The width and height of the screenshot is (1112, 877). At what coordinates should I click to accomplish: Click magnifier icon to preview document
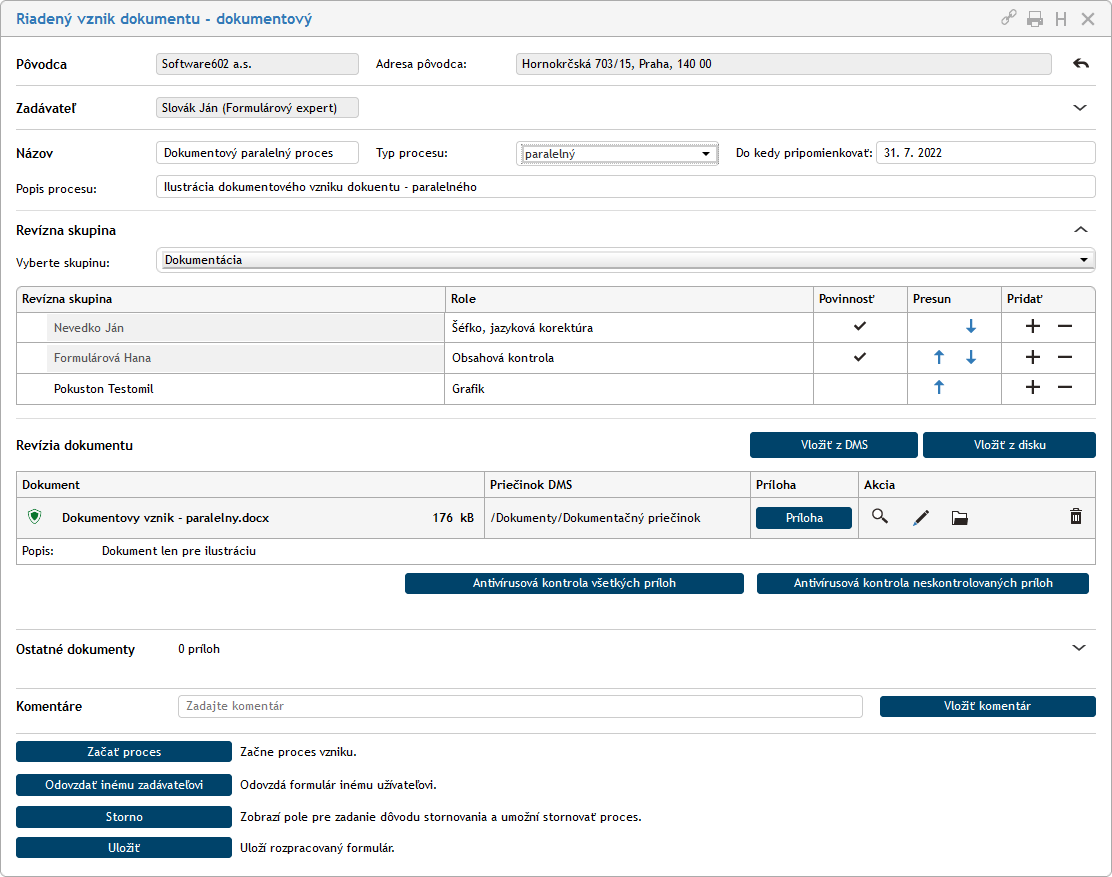880,517
